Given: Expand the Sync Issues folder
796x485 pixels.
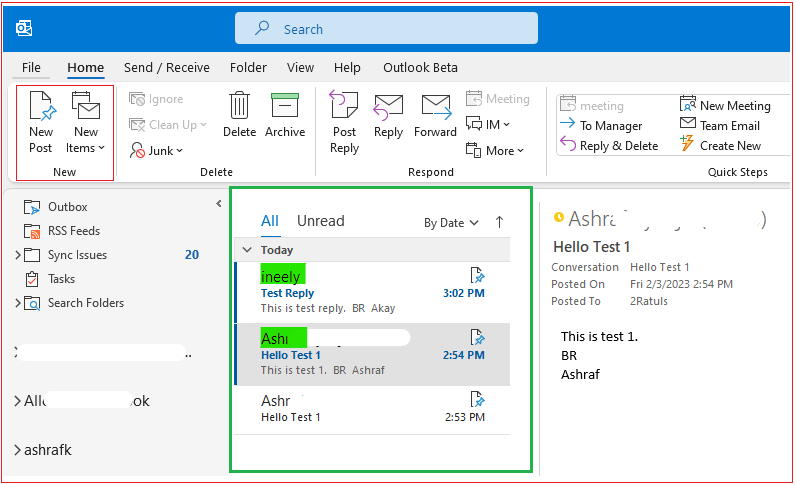Looking at the screenshot, I should [x=18, y=255].
